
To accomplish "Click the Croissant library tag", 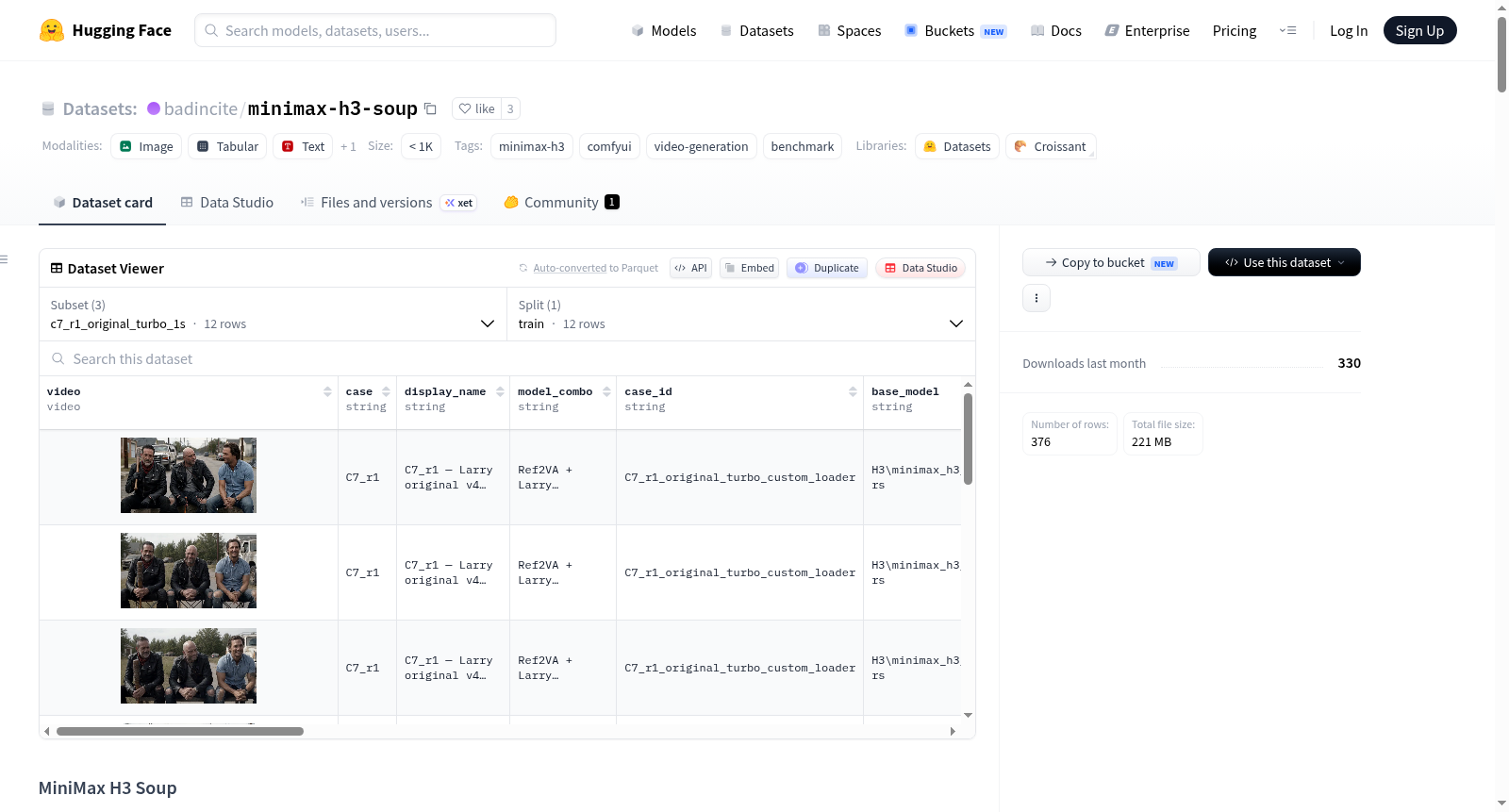I will coord(1051,146).
